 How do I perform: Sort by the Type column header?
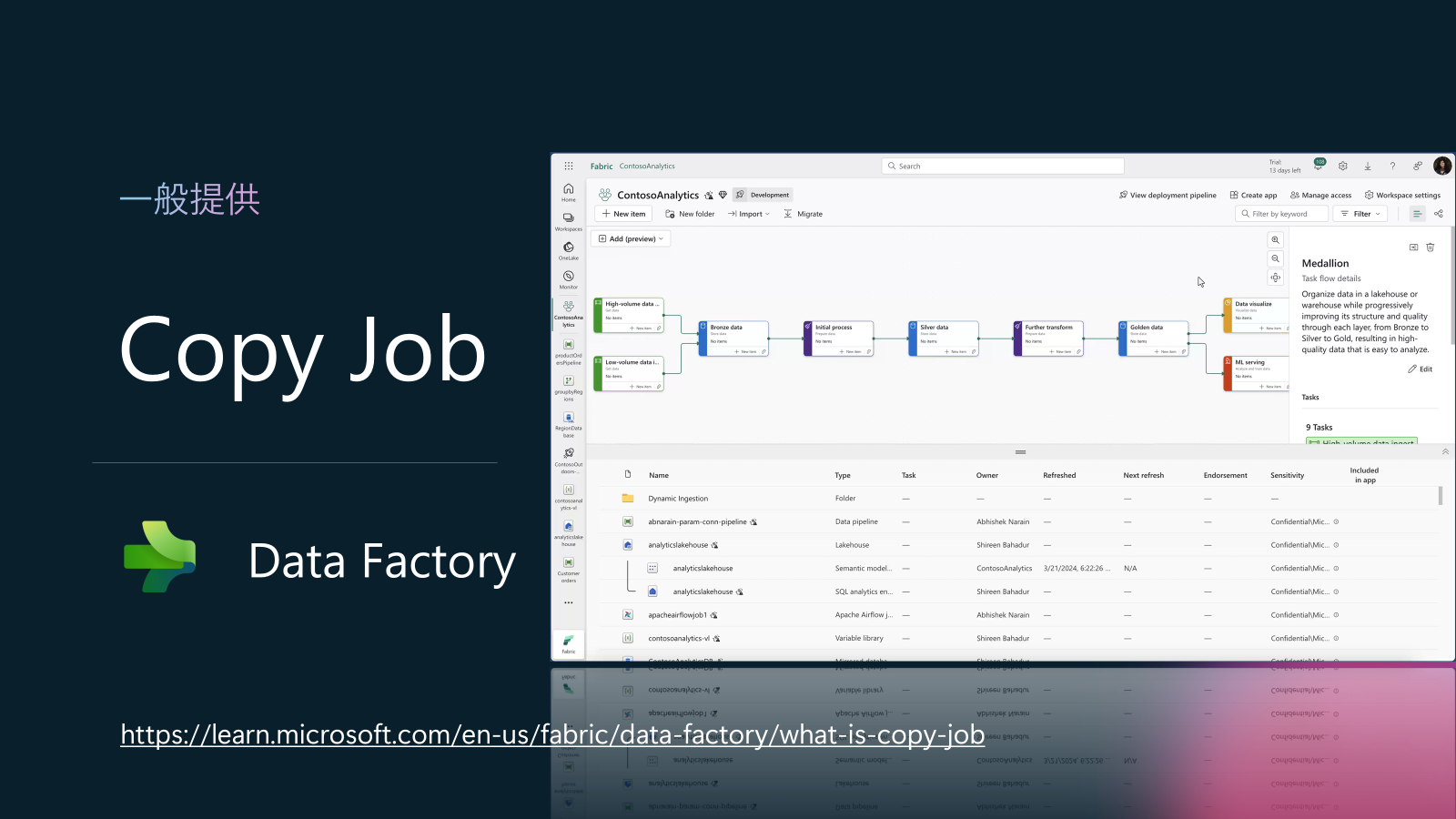coord(843,475)
